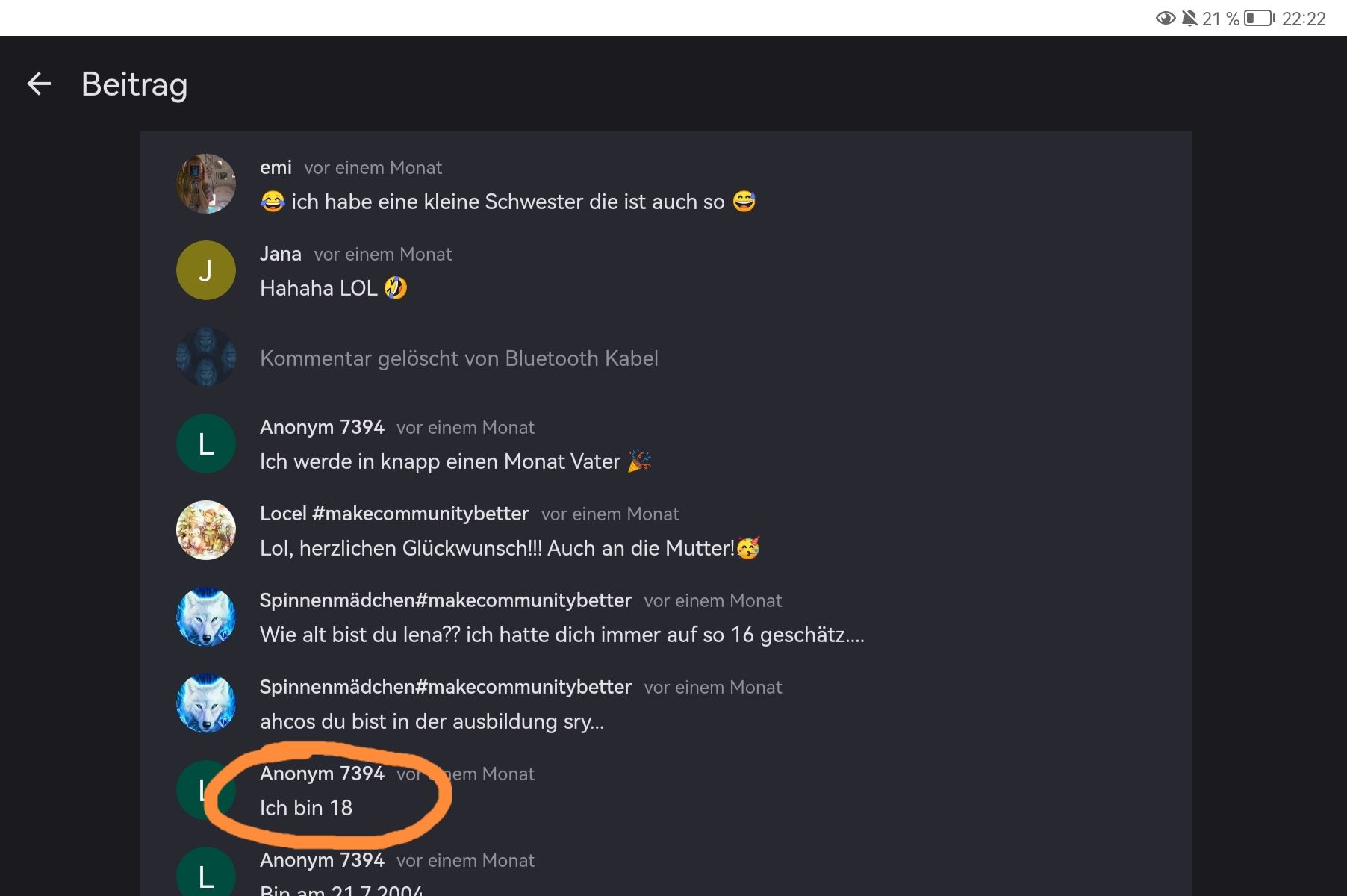This screenshot has height=896, width=1347.
Task: Tap the avatar beside the Vater comment
Action: click(x=206, y=444)
